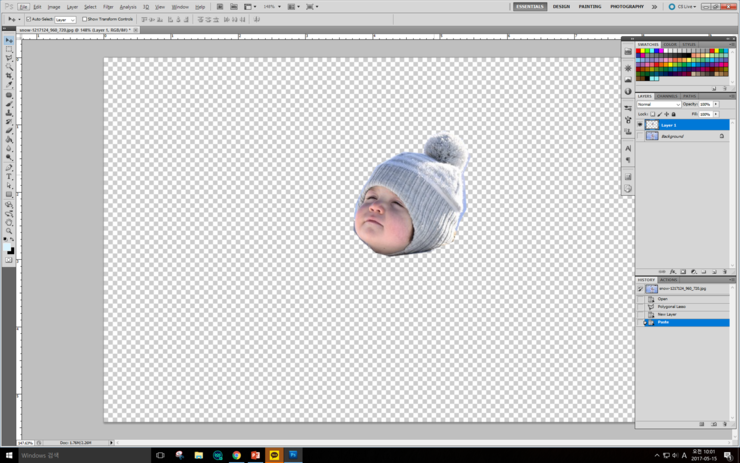Pick the red swatch in Swatches panel
The height and width of the screenshot is (463, 740).
pyautogui.click(x=640, y=51)
